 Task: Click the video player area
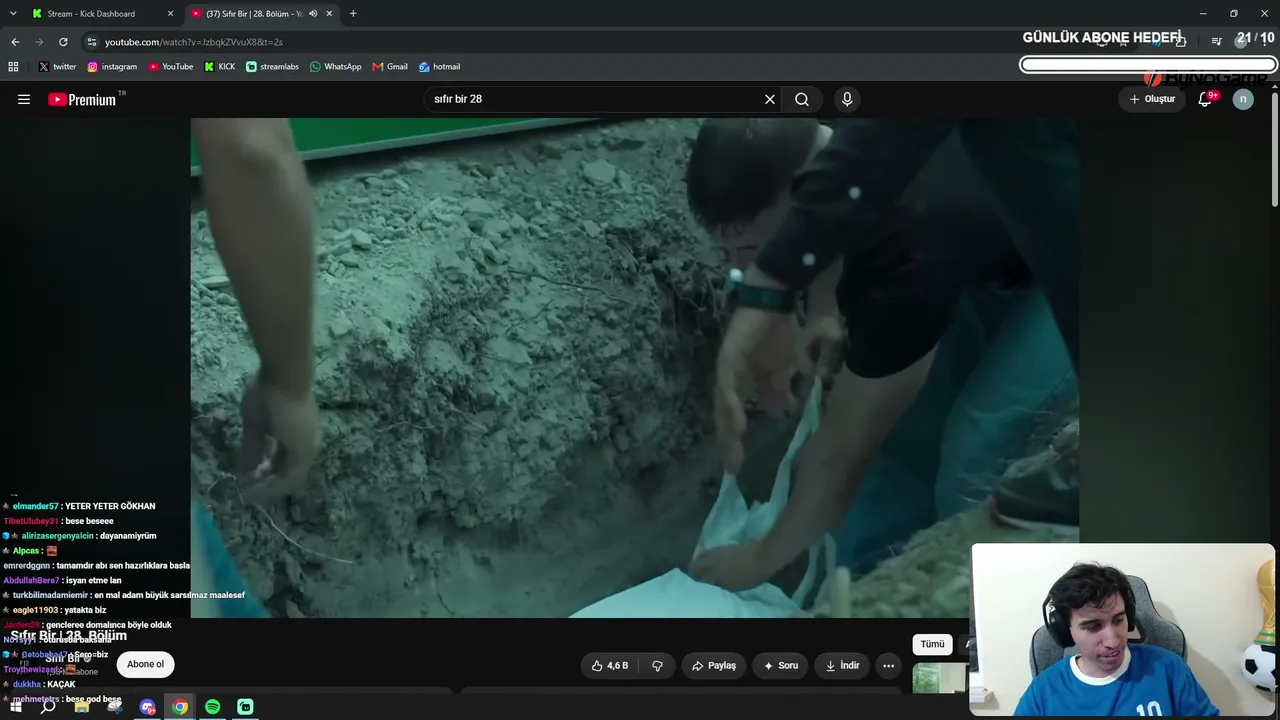coord(634,368)
